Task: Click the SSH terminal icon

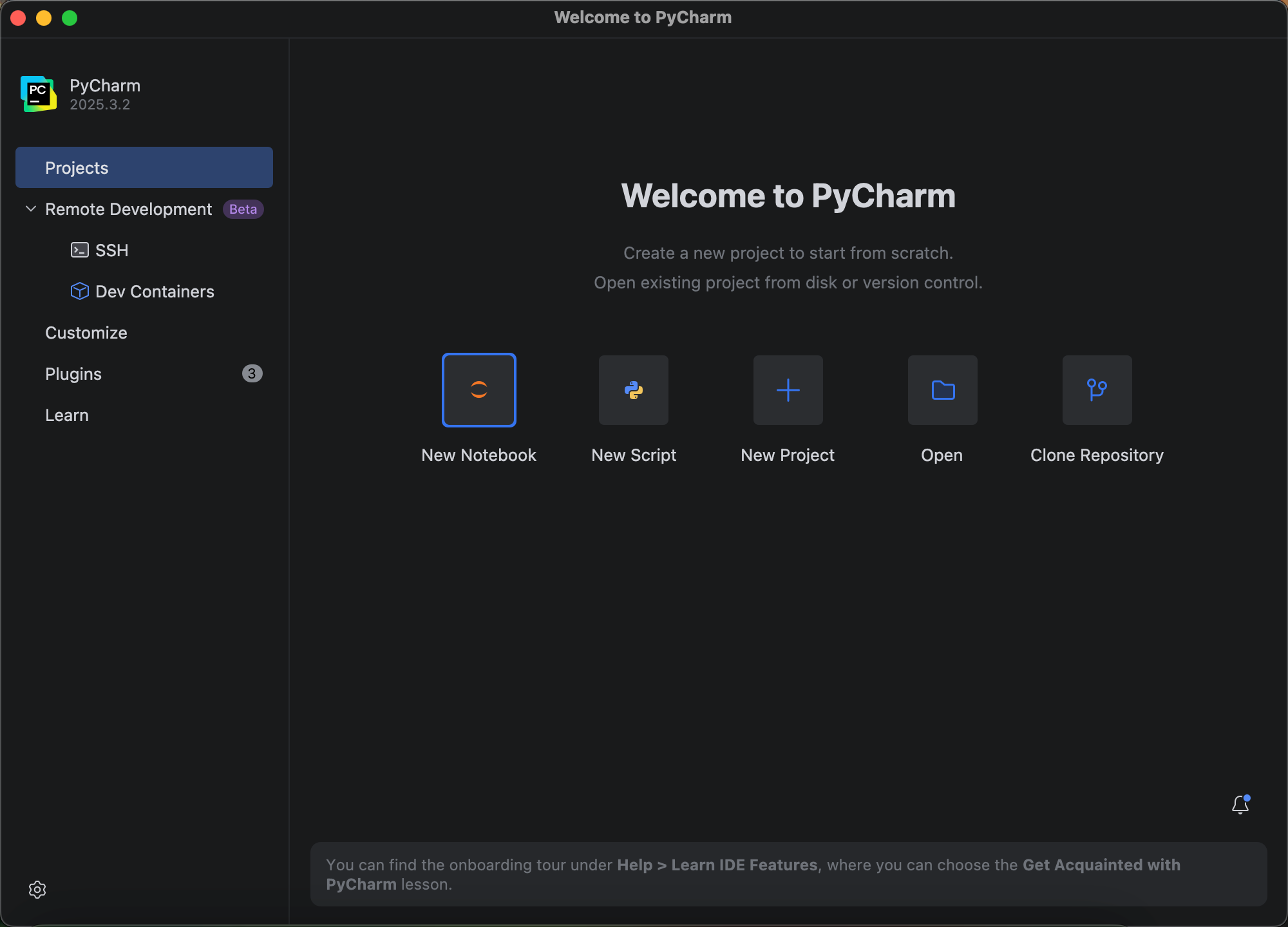Action: 79,250
